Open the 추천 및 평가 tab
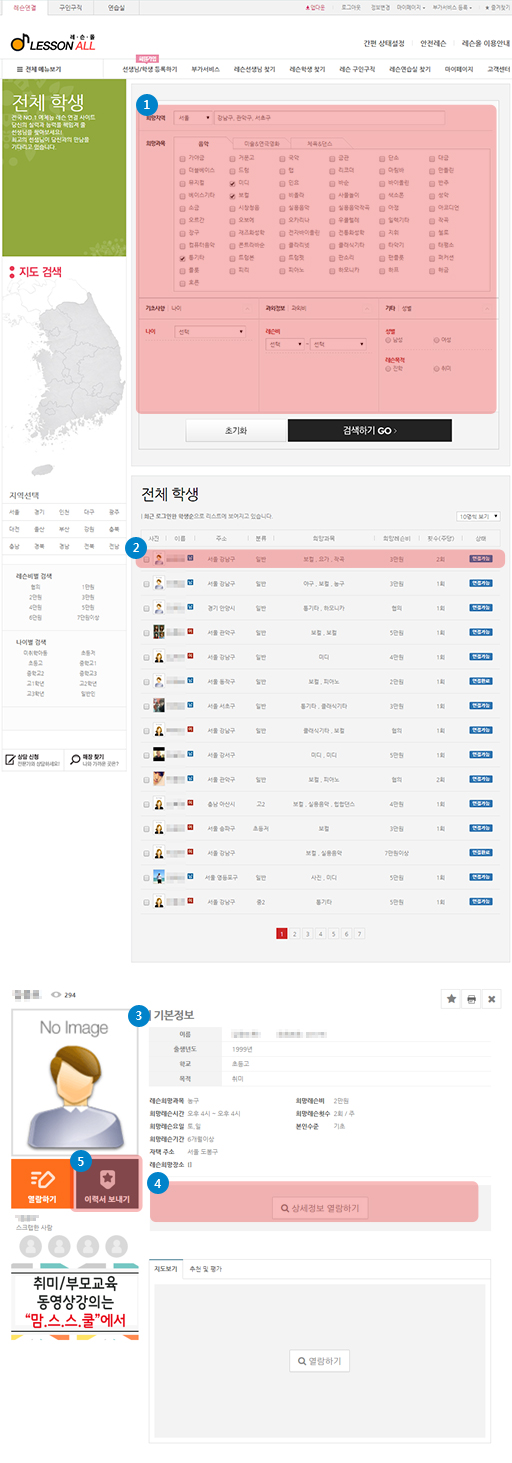512x1463 pixels. click(x=205, y=1267)
